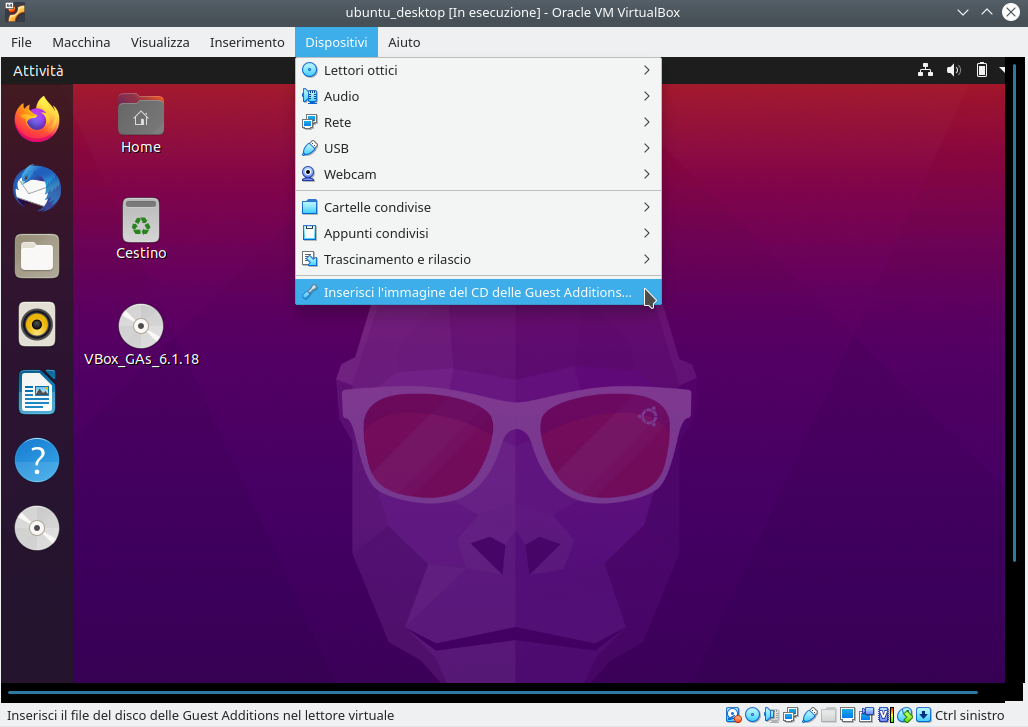Open Firefox from the Ubuntu dock

click(x=37, y=120)
